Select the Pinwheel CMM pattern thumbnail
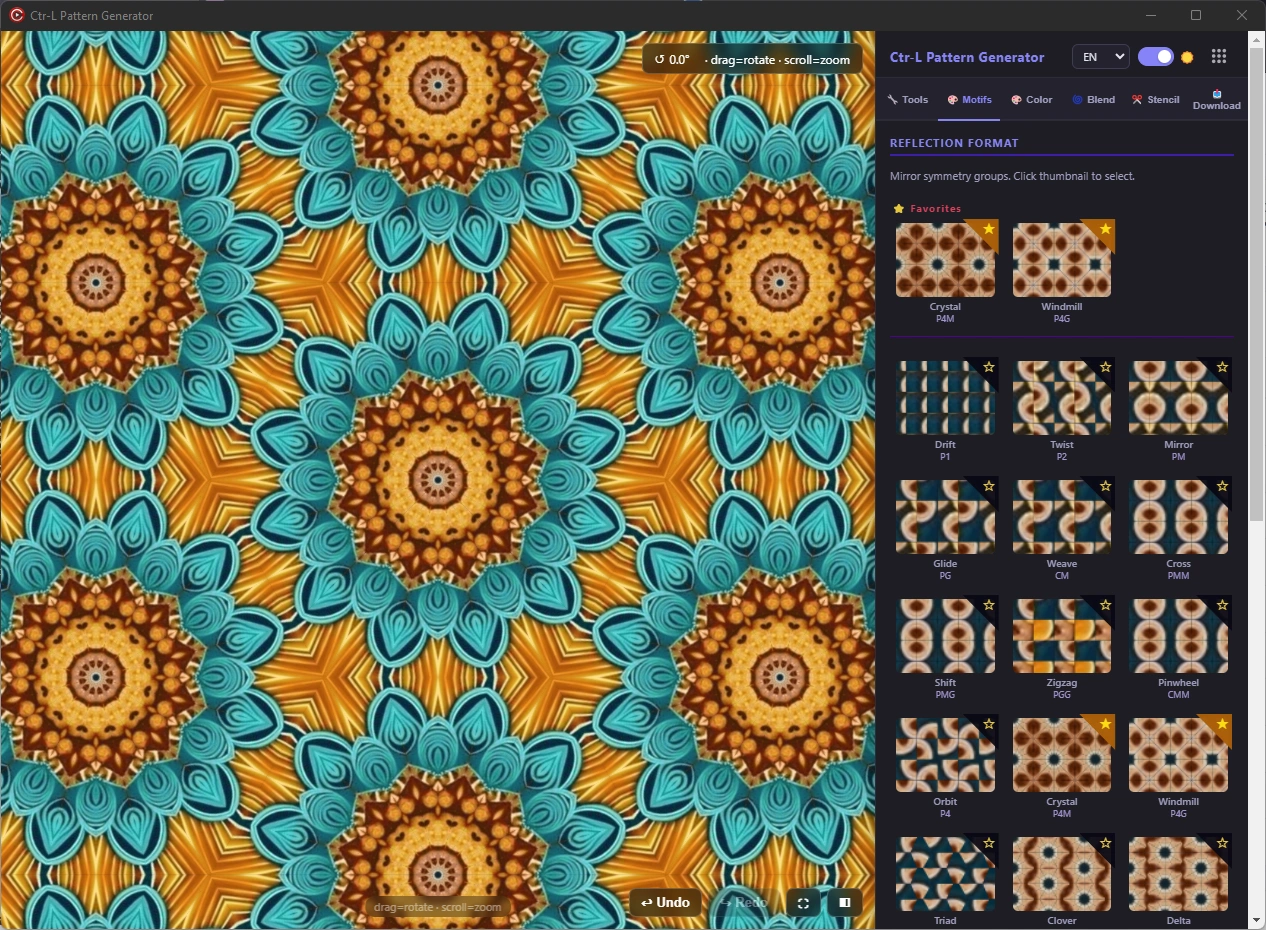 [1178, 636]
